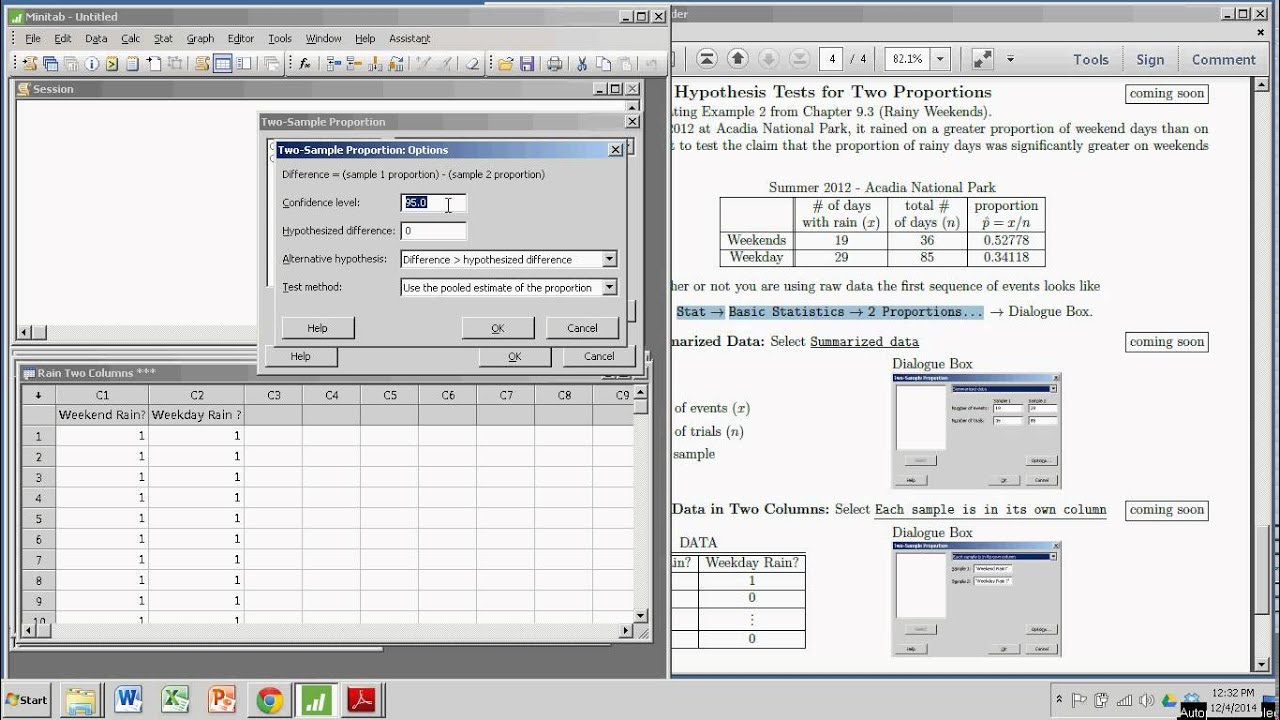The width and height of the screenshot is (1280, 720).
Task: Click the Save floppy disk toolbar icon
Action: [527, 64]
